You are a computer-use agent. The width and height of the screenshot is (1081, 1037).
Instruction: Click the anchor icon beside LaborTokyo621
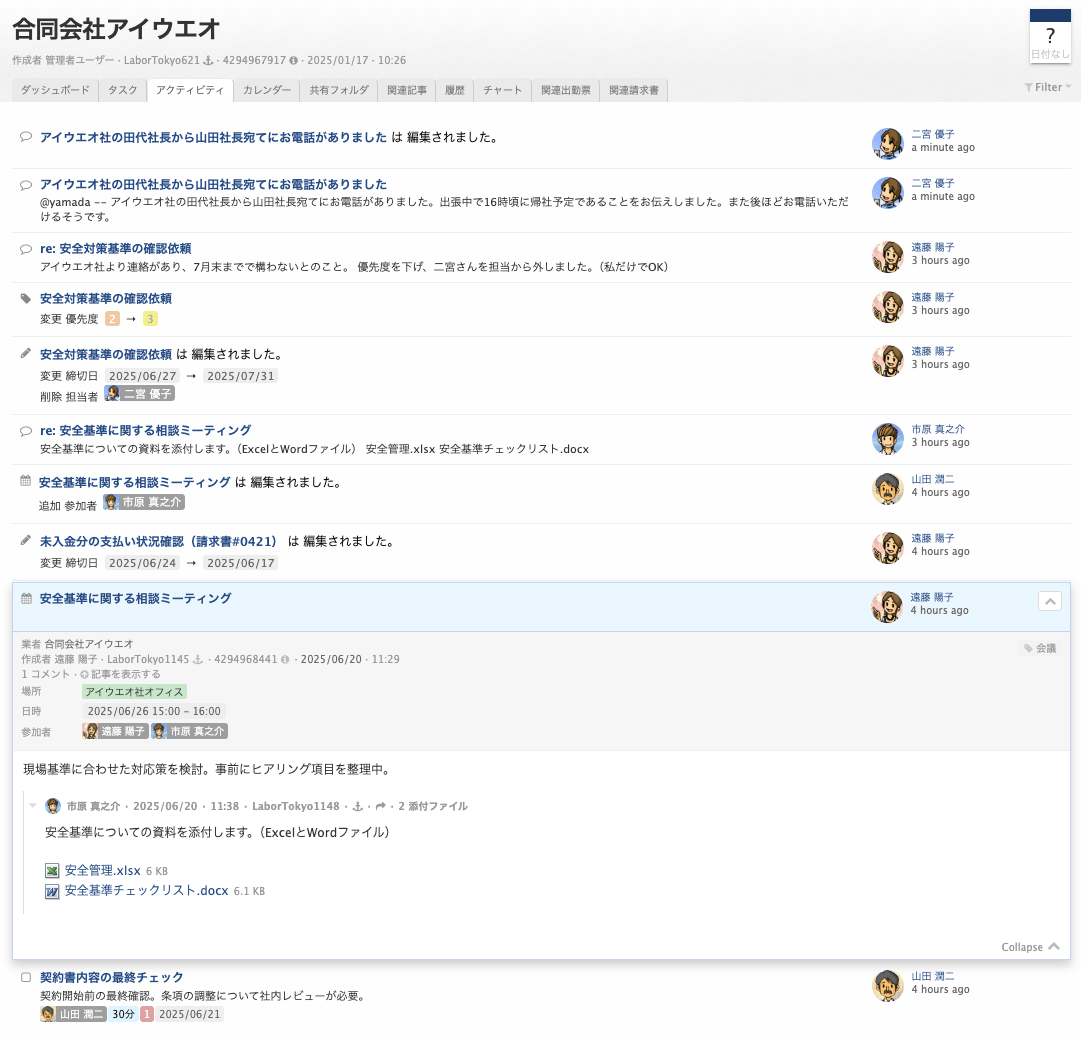click(x=209, y=60)
